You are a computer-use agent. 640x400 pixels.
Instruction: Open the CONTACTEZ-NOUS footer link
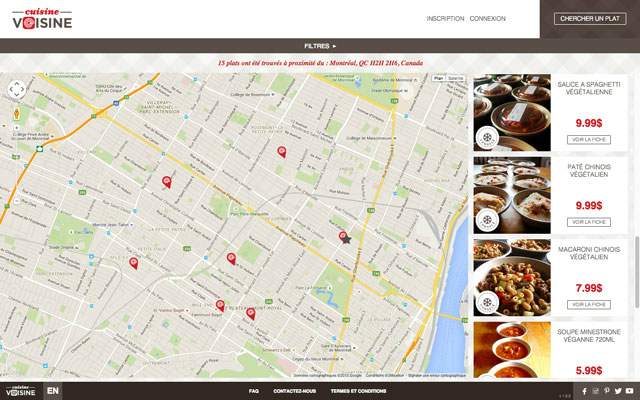click(294, 391)
